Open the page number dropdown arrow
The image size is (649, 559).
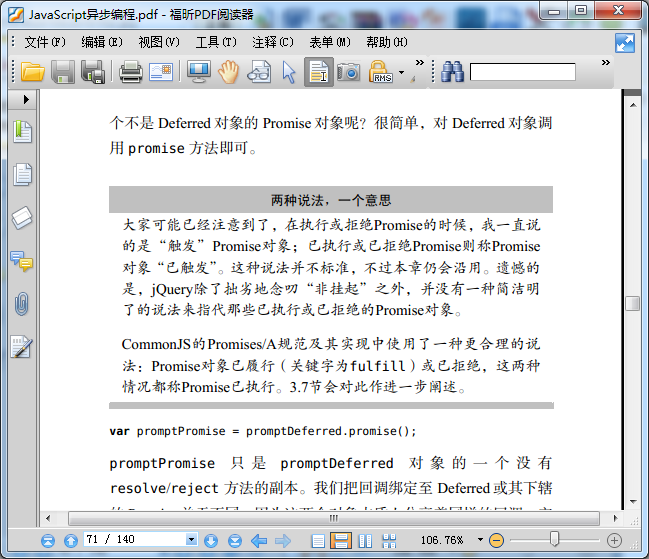[191, 540]
